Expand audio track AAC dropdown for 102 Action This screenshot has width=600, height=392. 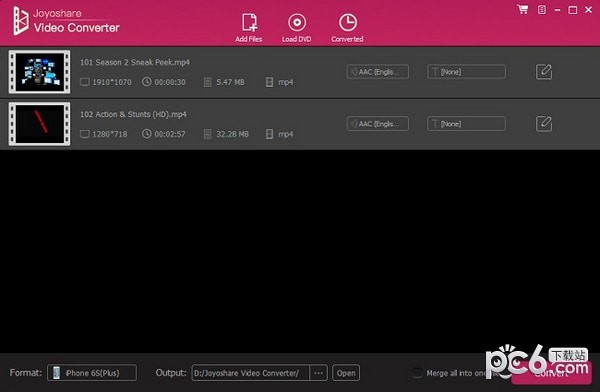378,124
